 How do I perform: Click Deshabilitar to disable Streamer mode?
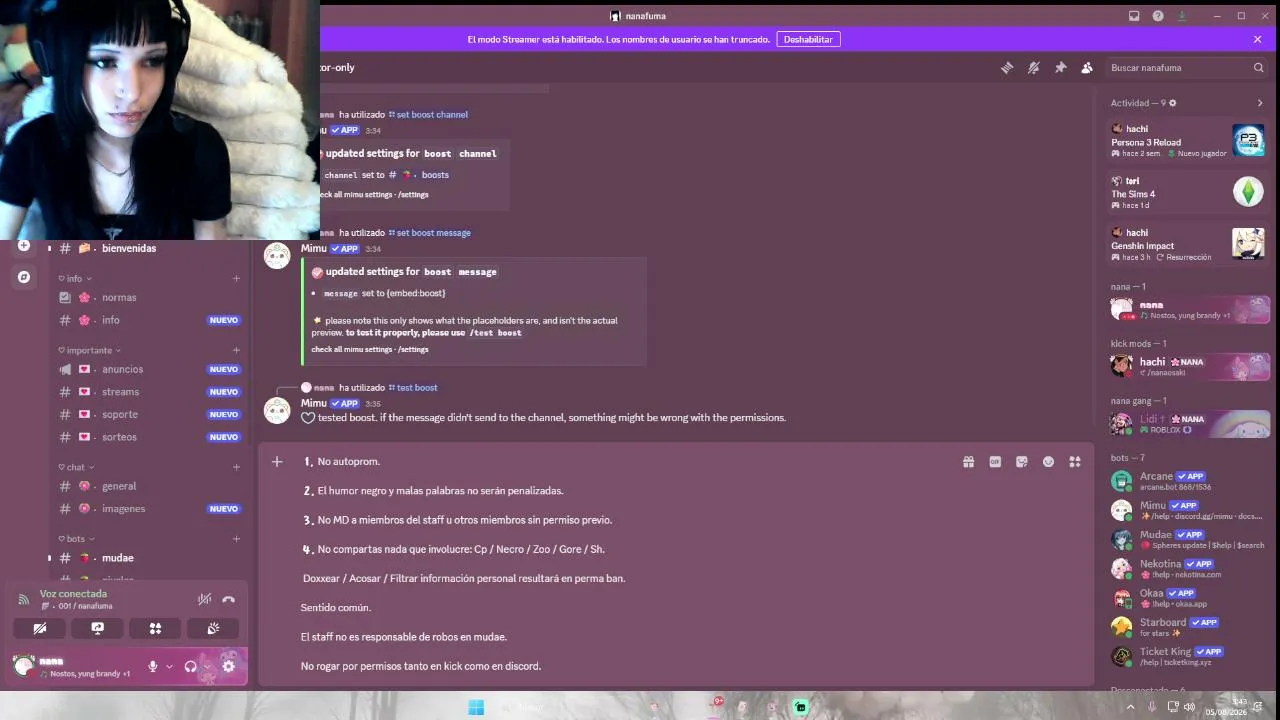[x=808, y=39]
